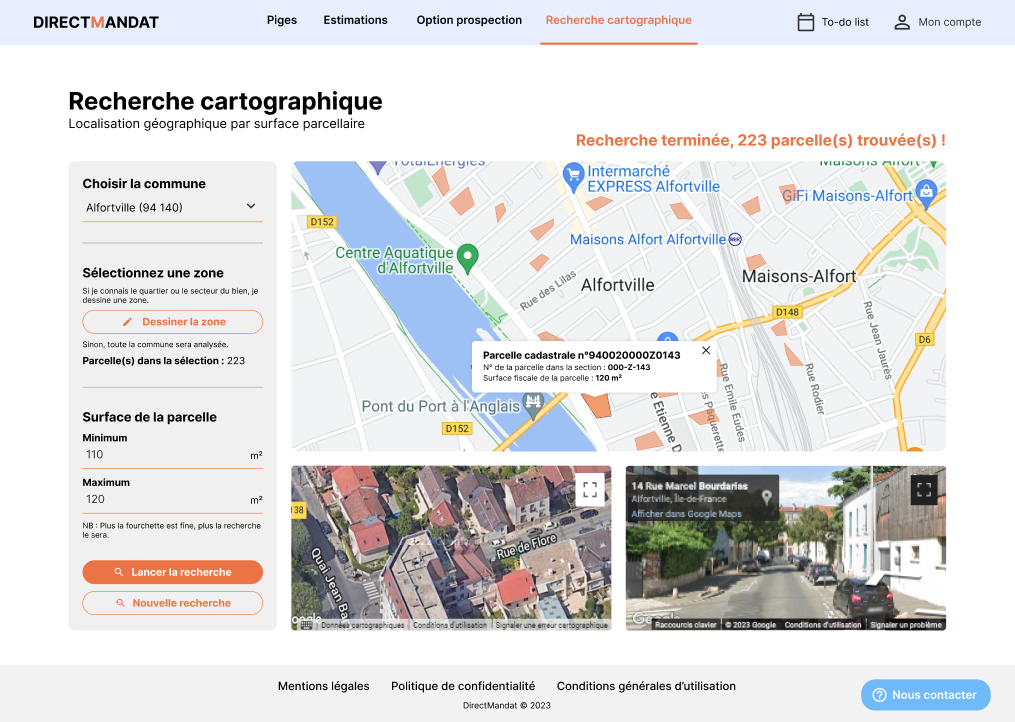Click the 14 Rue Marcel Bourdarias address text
The width and height of the screenshot is (1015, 722).
click(x=689, y=486)
